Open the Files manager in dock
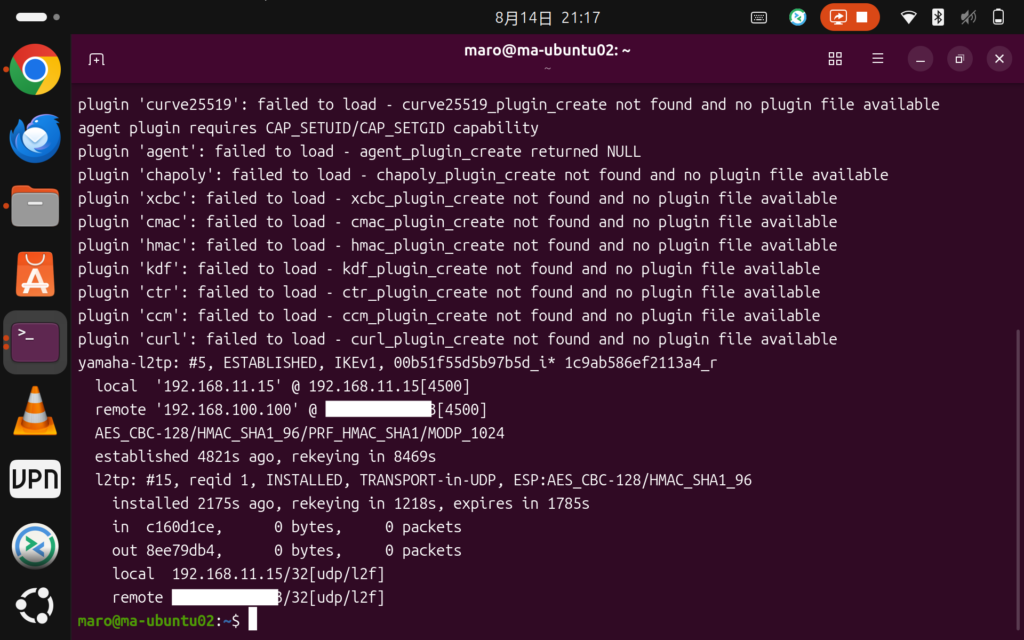This screenshot has width=1024, height=640. [35, 206]
